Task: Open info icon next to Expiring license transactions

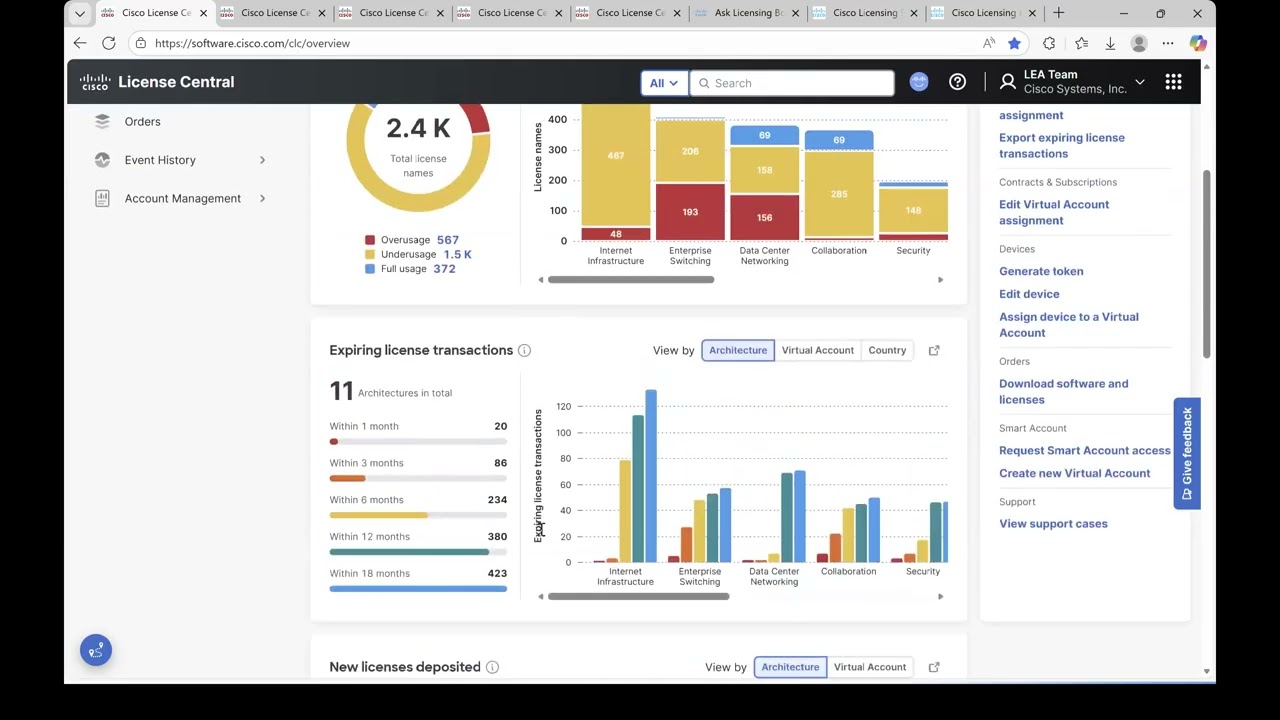Action: click(x=524, y=350)
